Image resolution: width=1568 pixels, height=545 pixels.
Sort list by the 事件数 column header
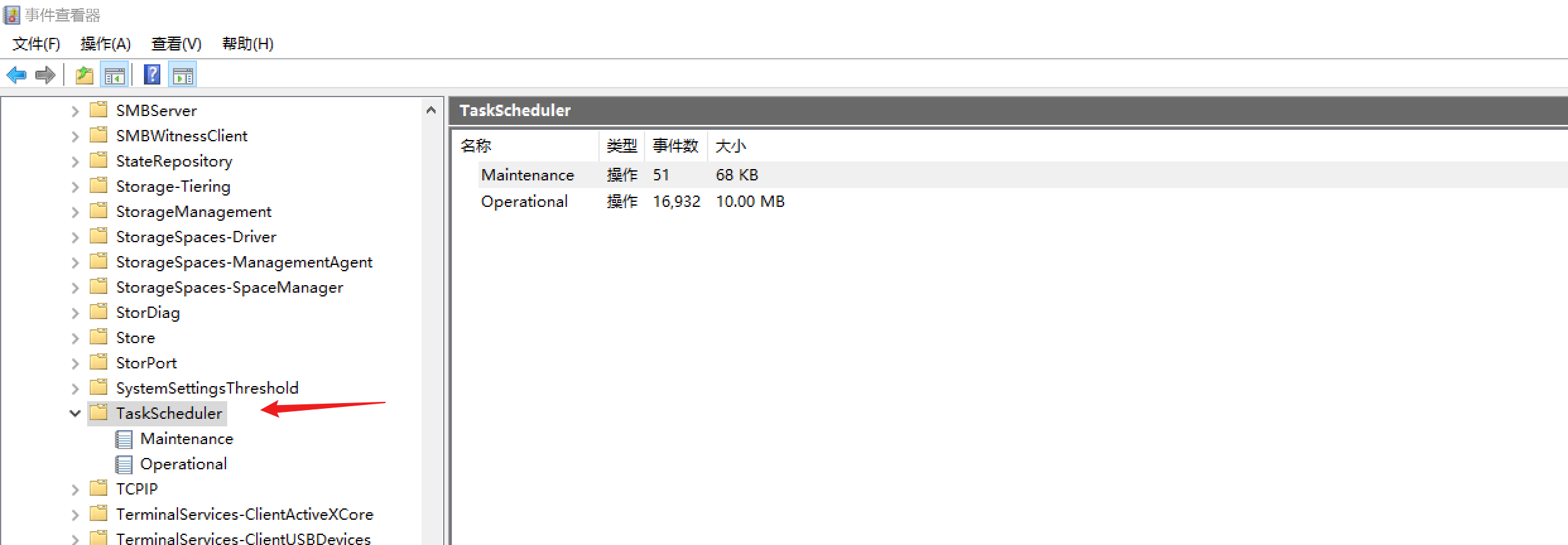tap(675, 146)
